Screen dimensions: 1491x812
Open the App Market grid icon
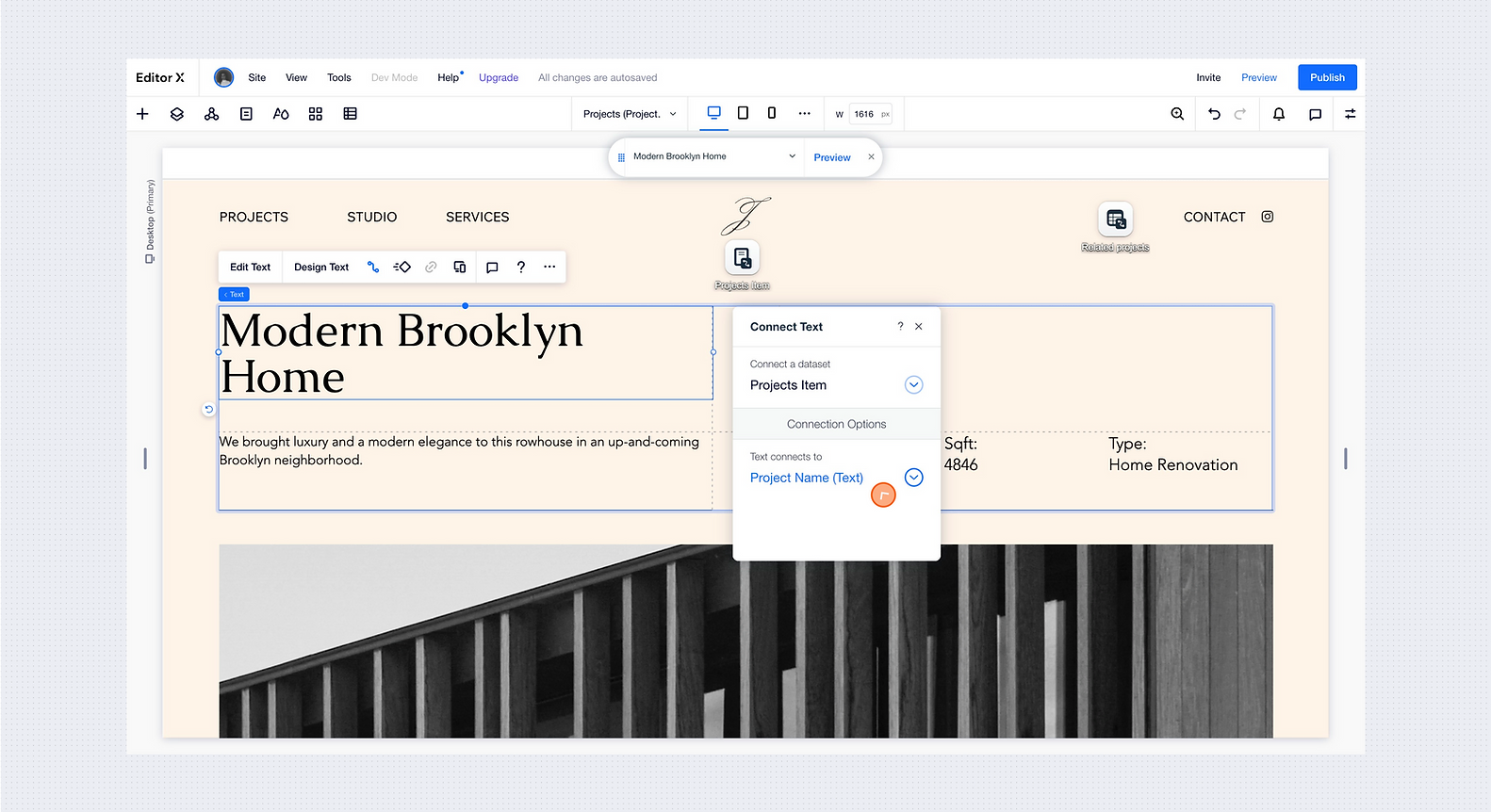click(x=316, y=114)
